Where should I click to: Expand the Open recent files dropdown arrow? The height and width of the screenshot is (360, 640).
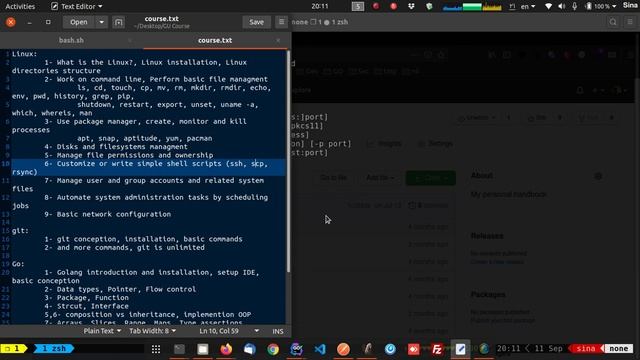pyautogui.click(x=102, y=22)
